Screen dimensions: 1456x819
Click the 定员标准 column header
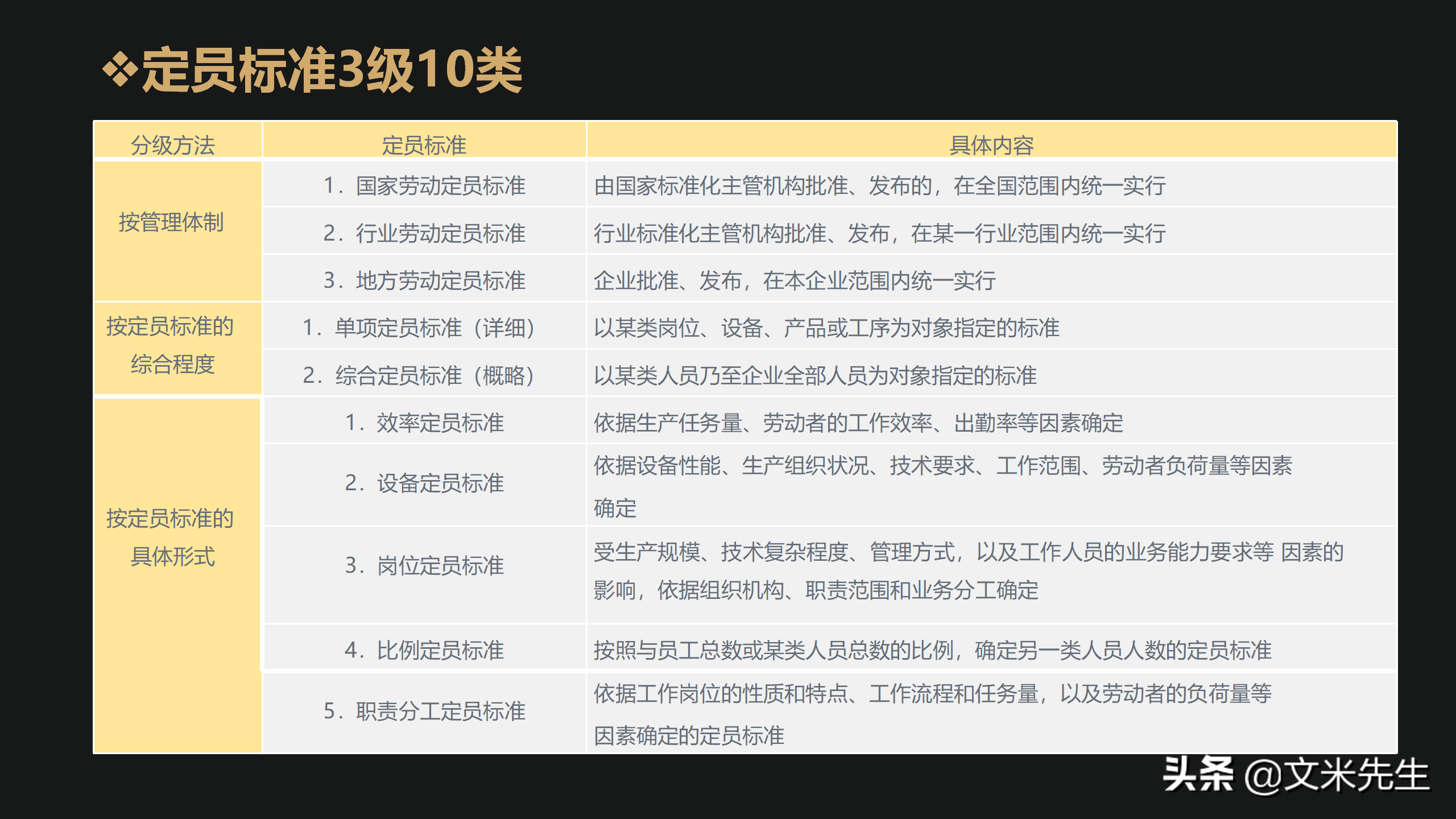[424, 144]
